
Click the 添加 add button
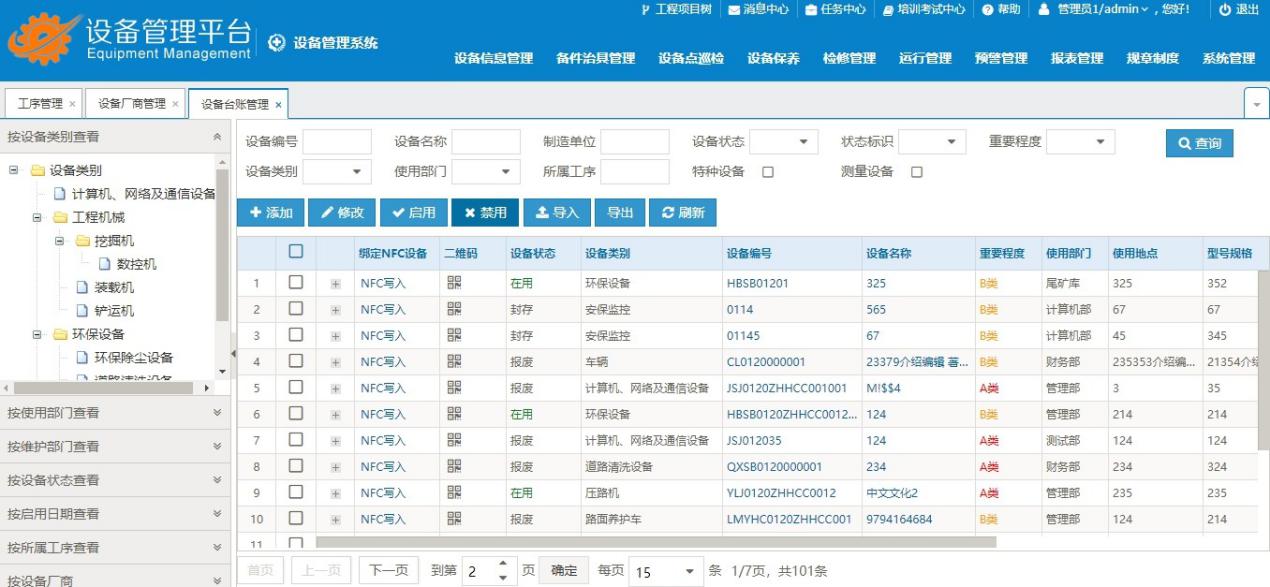pyautogui.click(x=270, y=213)
